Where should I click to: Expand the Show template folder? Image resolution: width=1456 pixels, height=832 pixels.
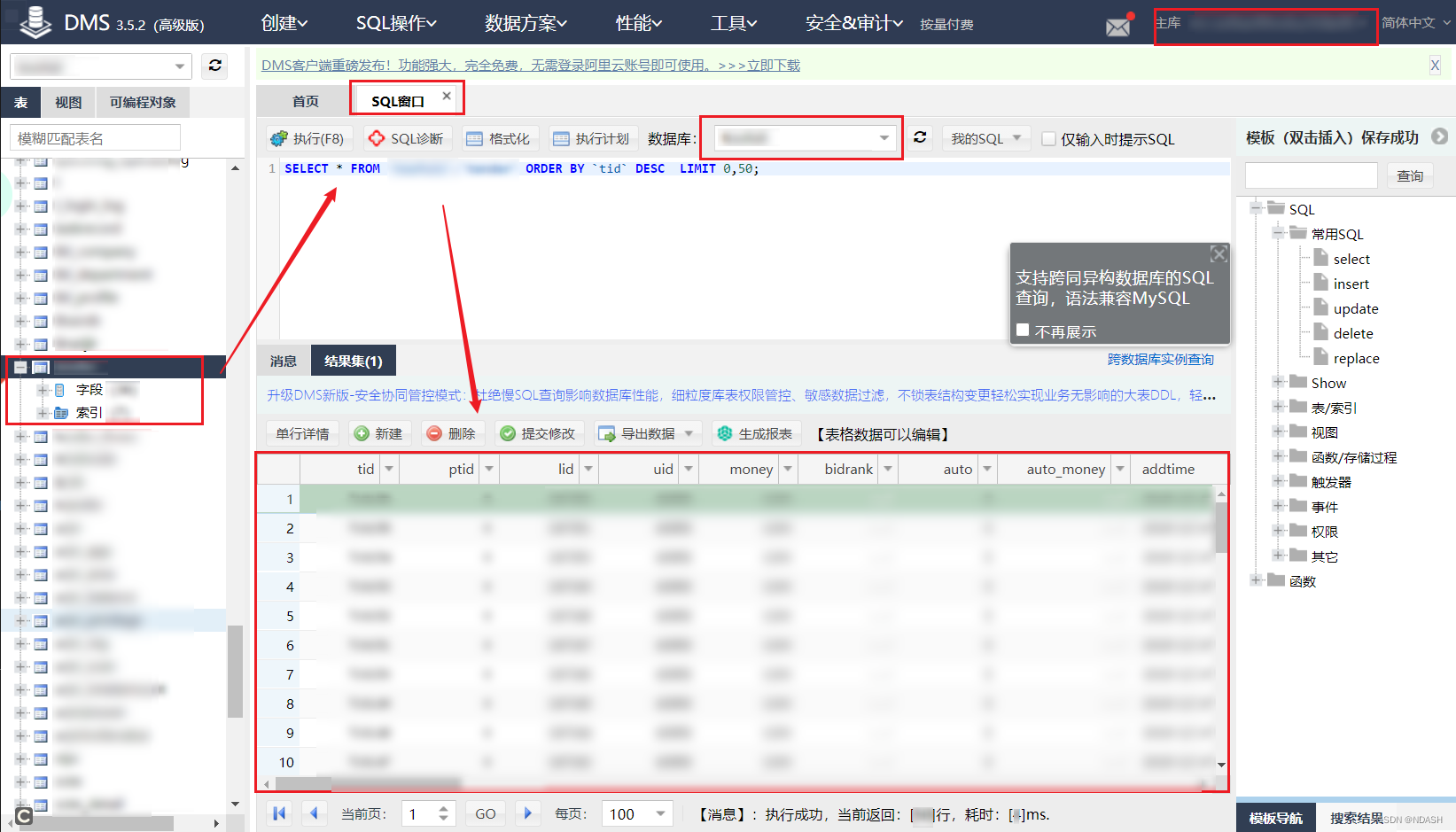(x=1278, y=382)
